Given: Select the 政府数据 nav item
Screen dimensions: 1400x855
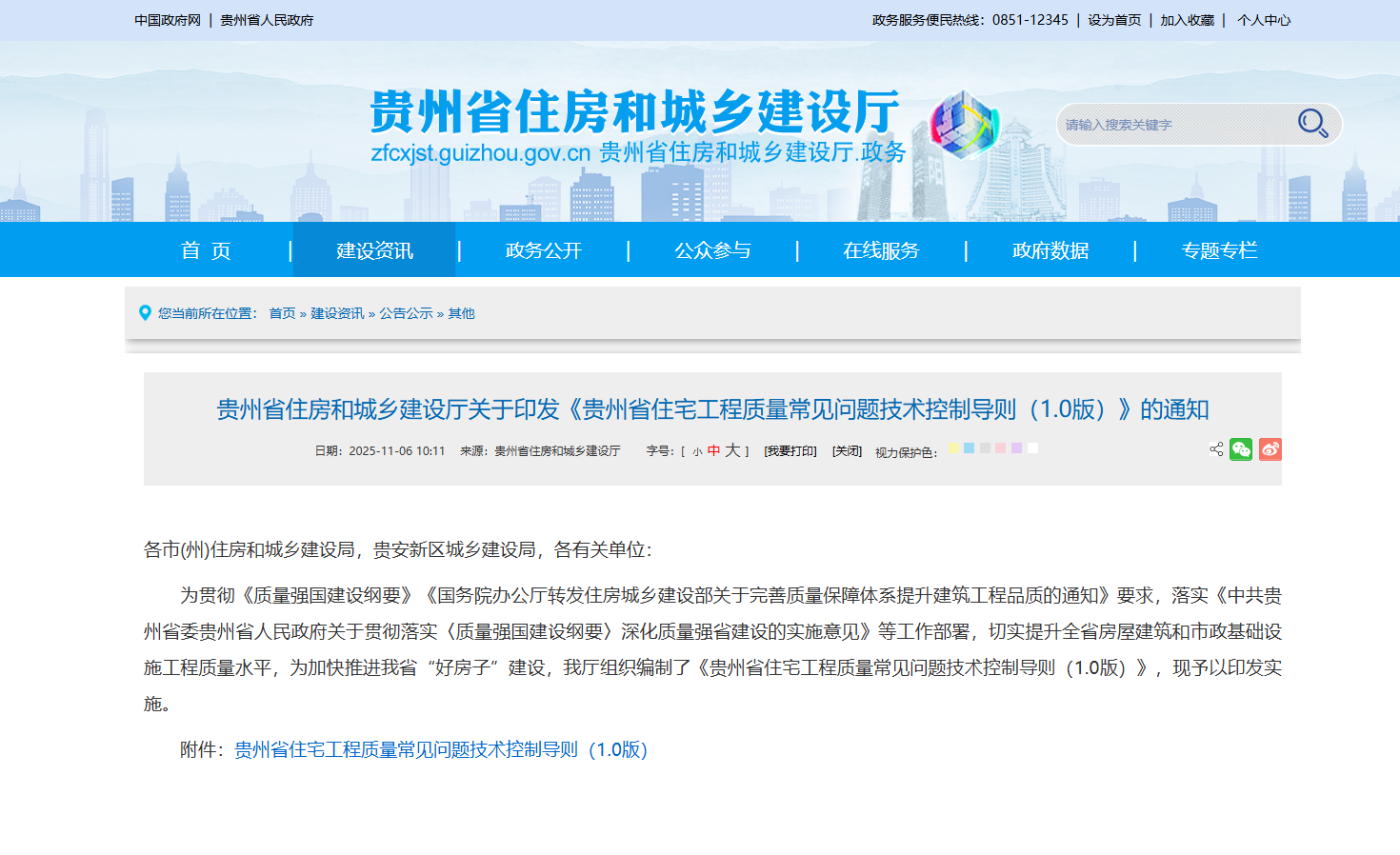Looking at the screenshot, I should [x=1050, y=249].
